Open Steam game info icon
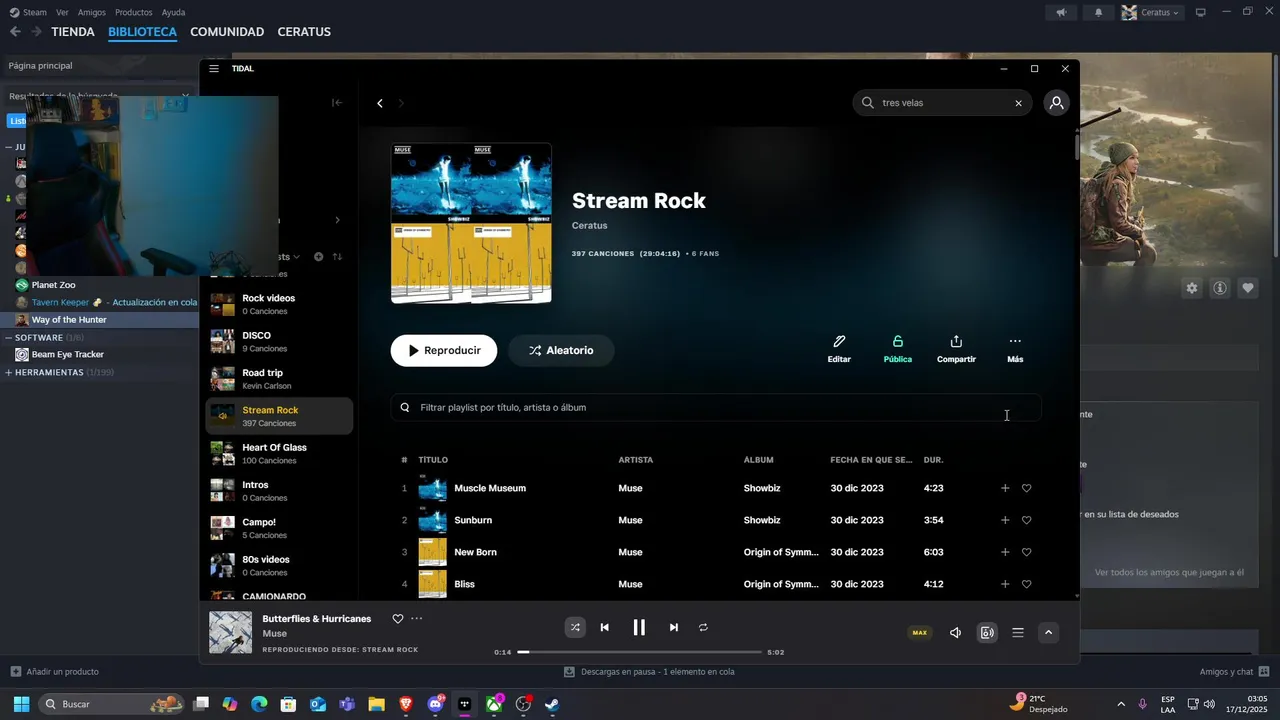 [x=1220, y=288]
